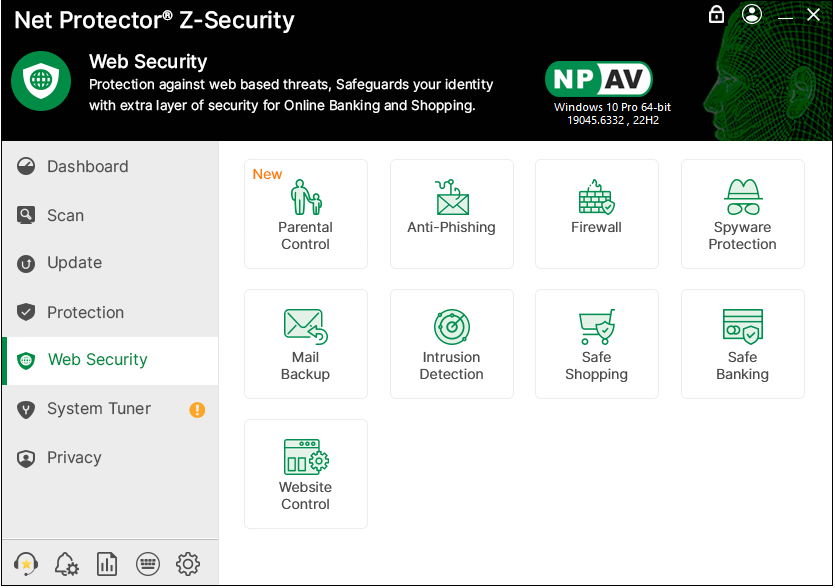
Task: Open the user account profile icon
Action: point(752,15)
